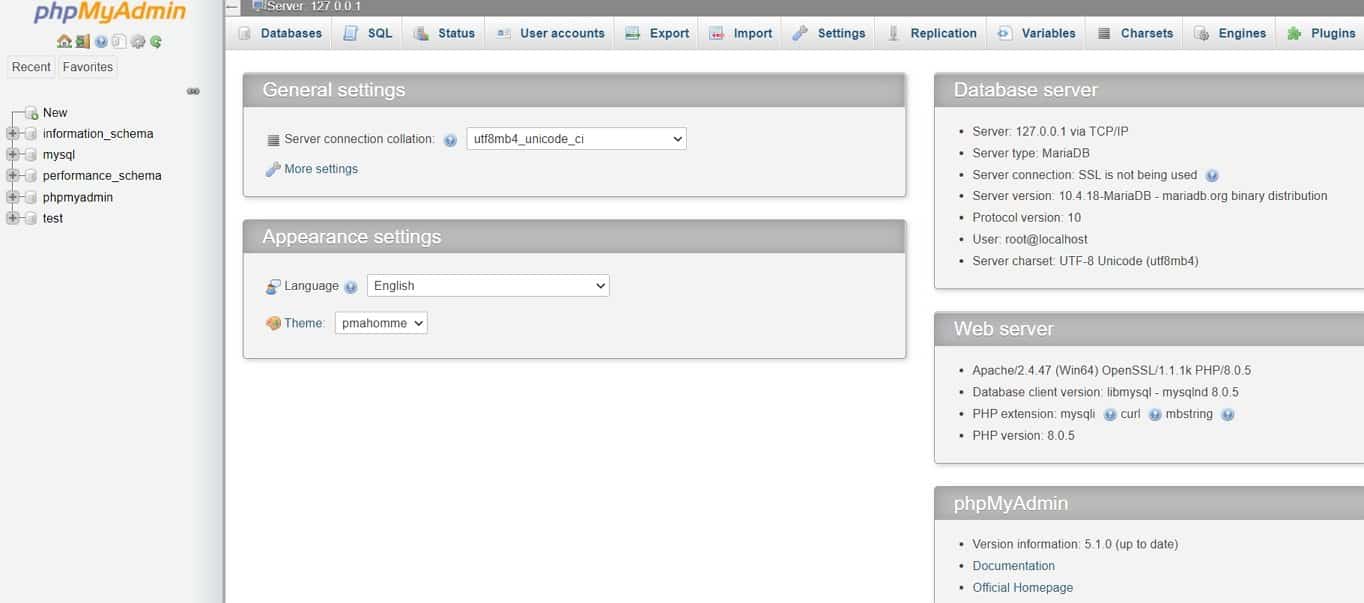Open the performance_schema database name
The image size is (1364, 603).
(102, 176)
